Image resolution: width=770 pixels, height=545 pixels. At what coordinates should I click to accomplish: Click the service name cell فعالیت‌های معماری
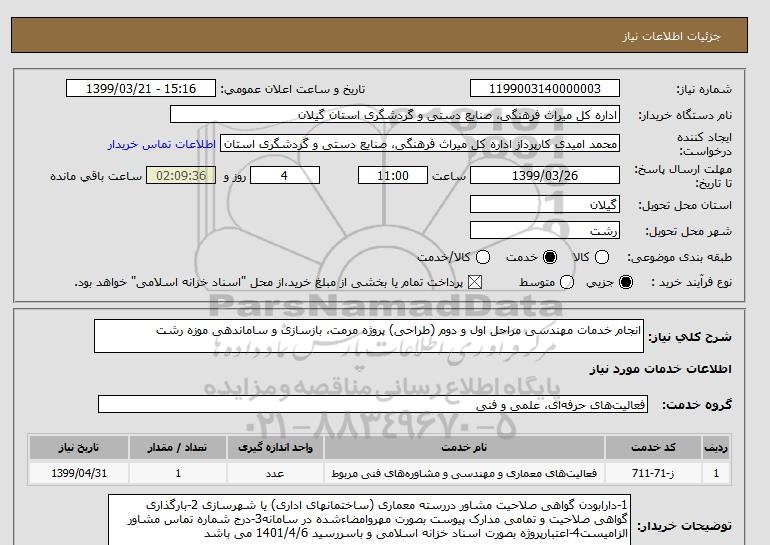click(x=464, y=473)
